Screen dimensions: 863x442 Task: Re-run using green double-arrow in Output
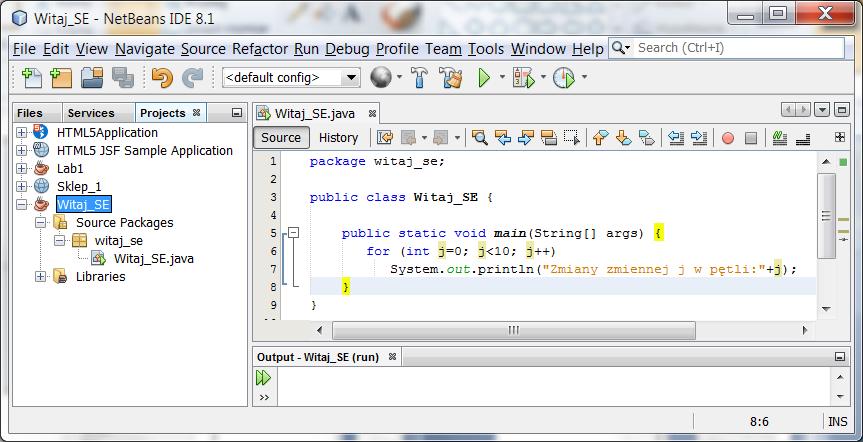click(x=263, y=378)
